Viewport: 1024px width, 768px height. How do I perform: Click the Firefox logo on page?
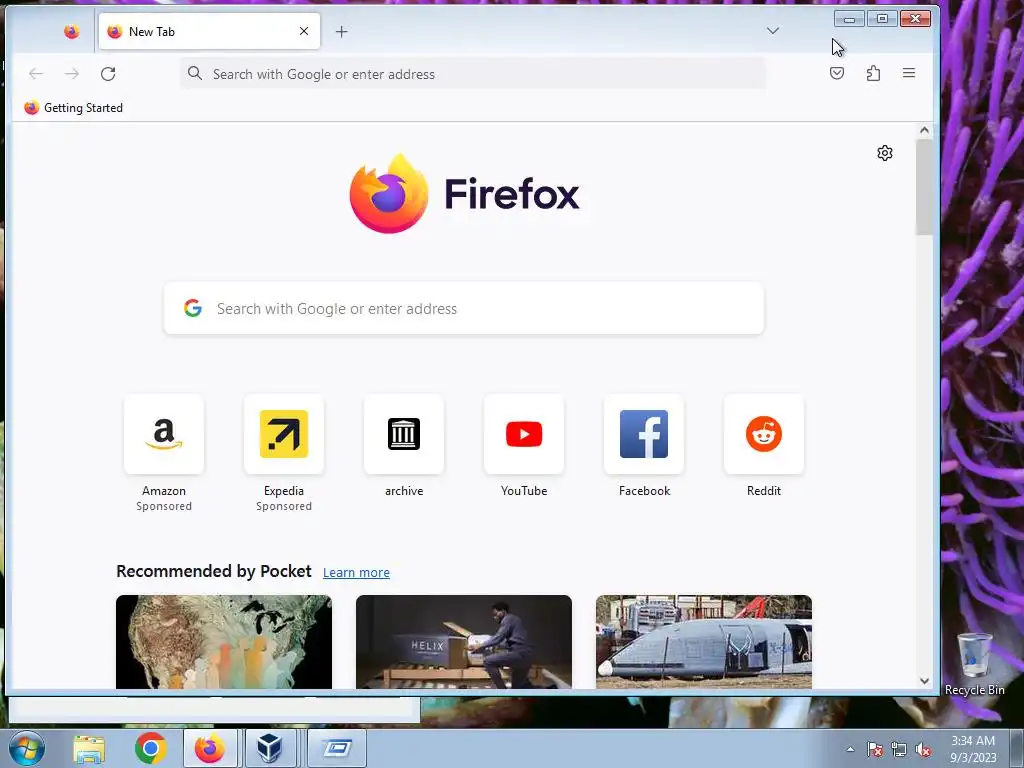pos(464,193)
